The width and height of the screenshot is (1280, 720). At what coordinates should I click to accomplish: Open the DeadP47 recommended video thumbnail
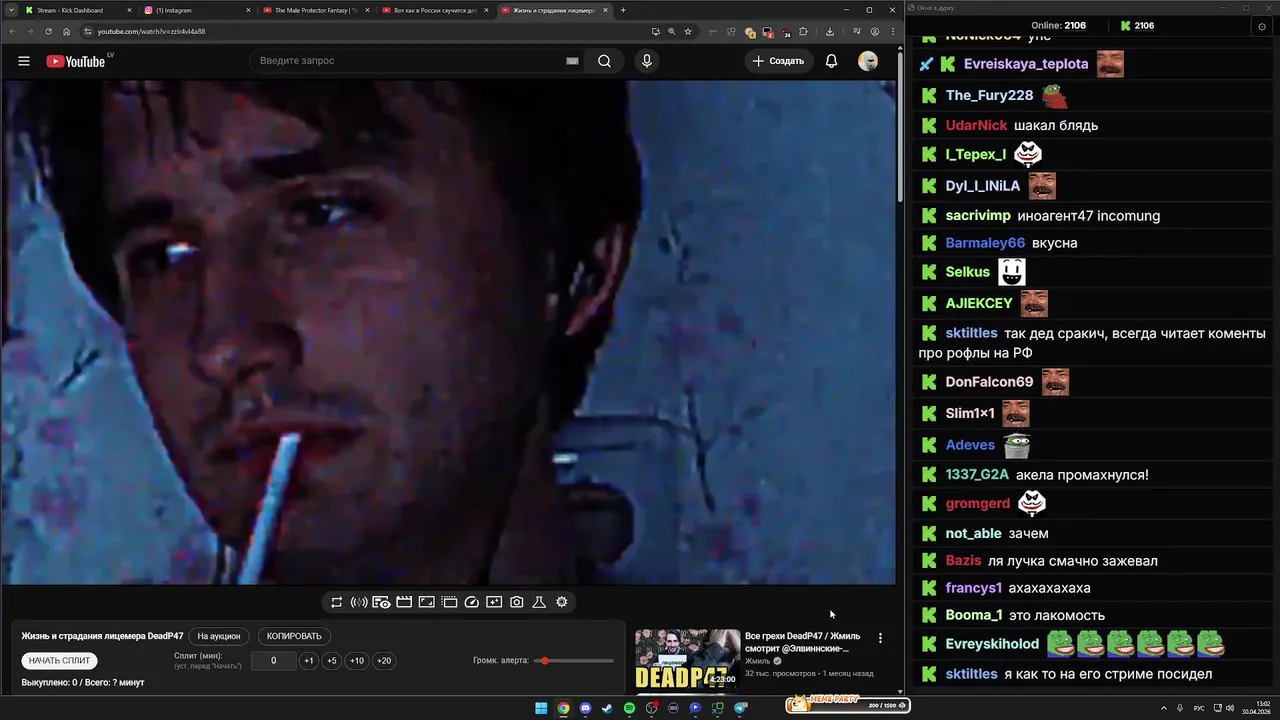[688, 660]
